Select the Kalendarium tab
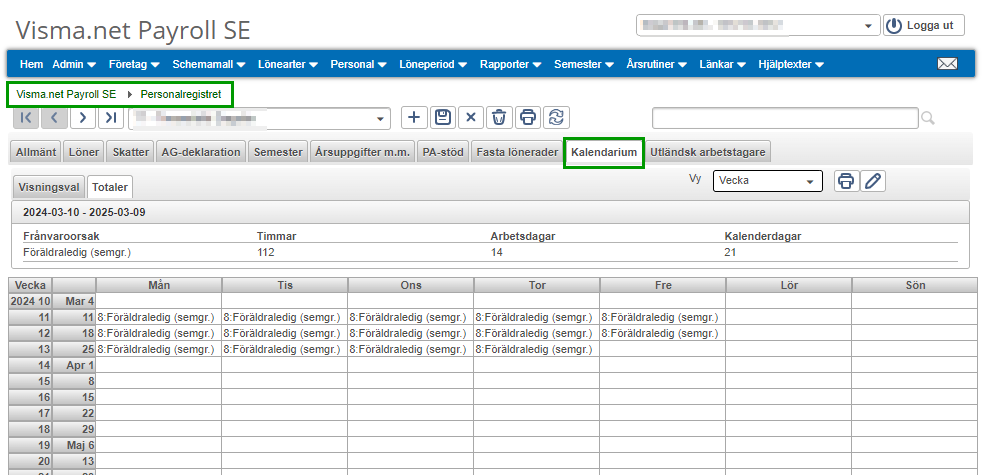This screenshot has width=983, height=475. click(x=604, y=152)
